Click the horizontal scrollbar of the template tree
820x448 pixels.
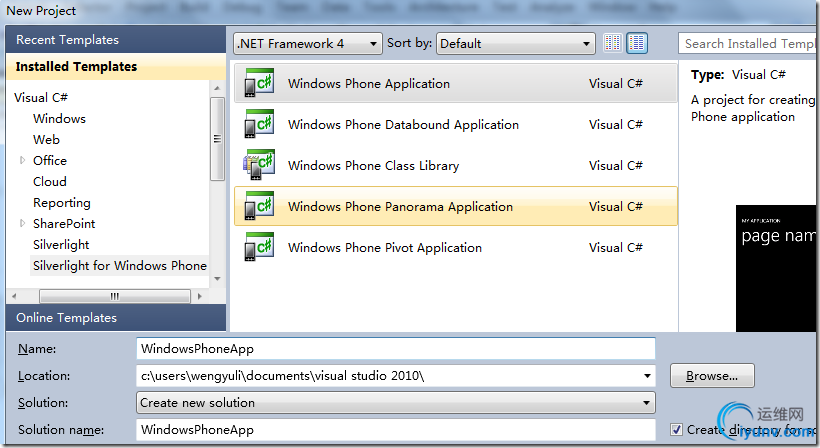tap(114, 296)
